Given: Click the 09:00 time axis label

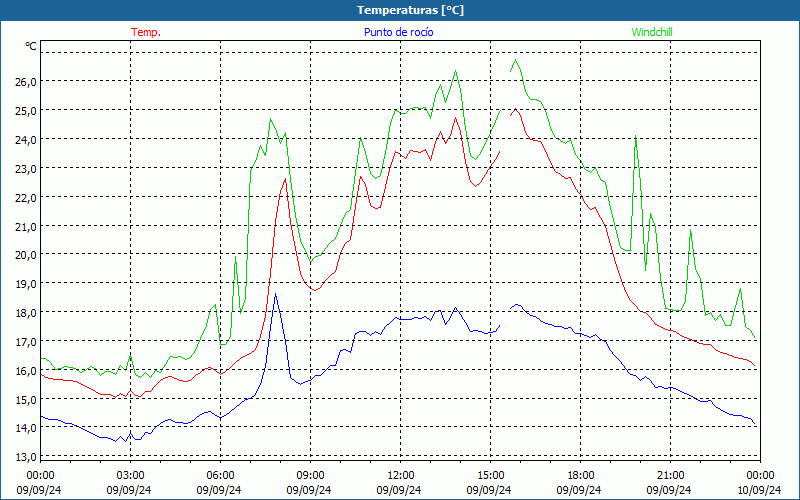Looking at the screenshot, I should 310,476.
